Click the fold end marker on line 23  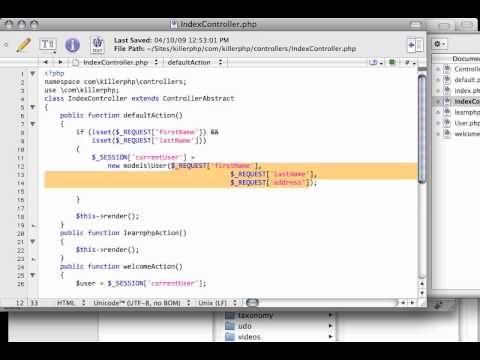(33, 259)
